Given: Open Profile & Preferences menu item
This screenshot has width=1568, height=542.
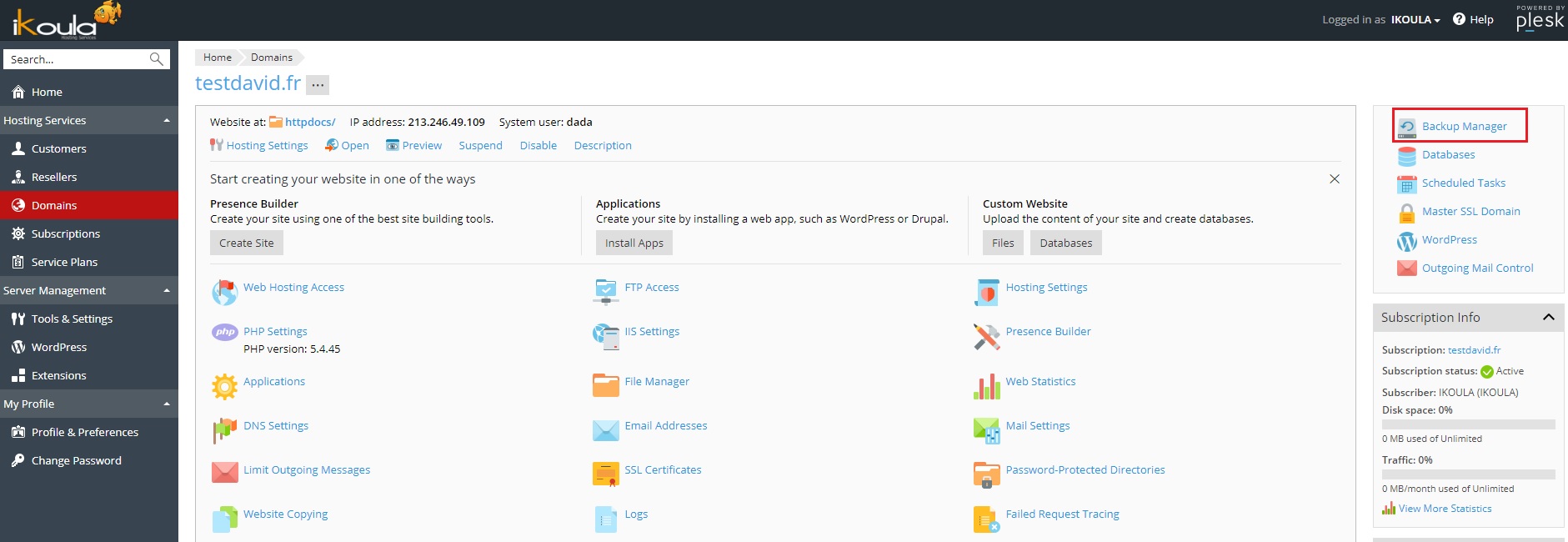Looking at the screenshot, I should 89,432.
